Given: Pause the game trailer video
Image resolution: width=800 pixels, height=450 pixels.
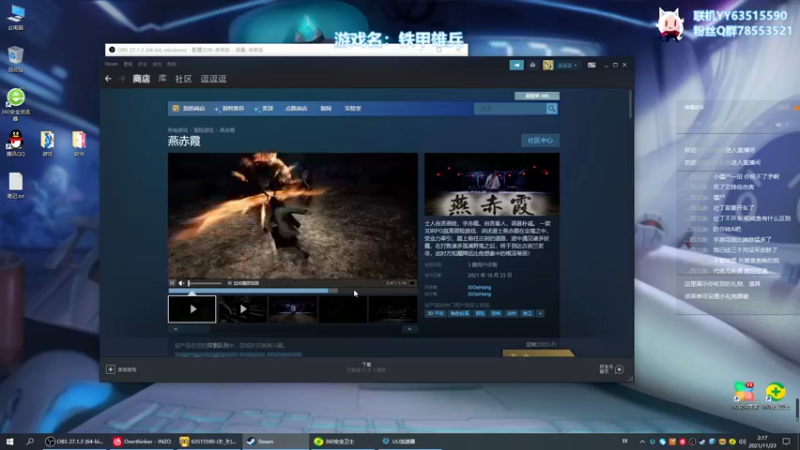Looking at the screenshot, I should (172, 283).
